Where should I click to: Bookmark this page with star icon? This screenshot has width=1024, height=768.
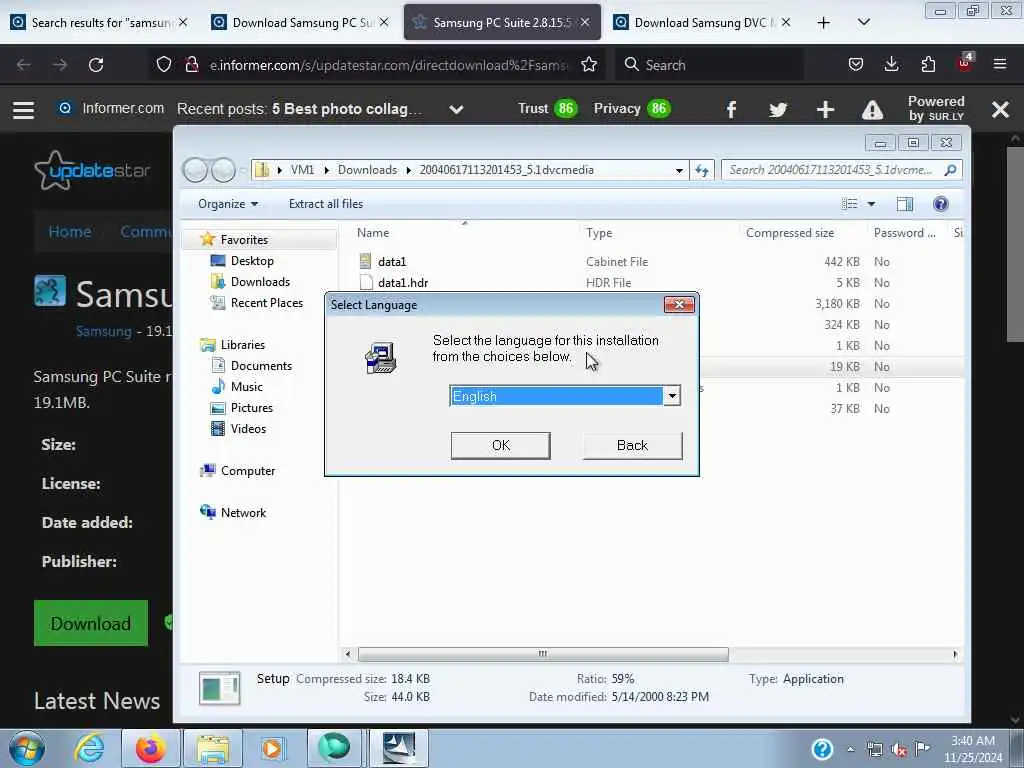point(588,65)
